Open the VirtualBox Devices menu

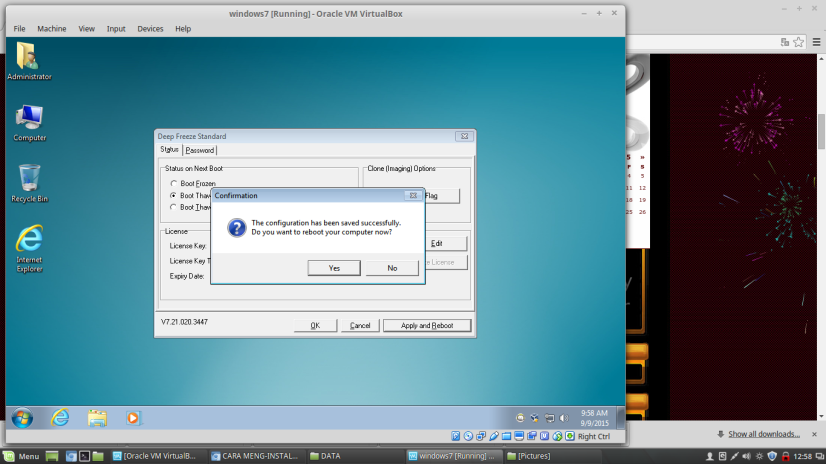tap(150, 28)
